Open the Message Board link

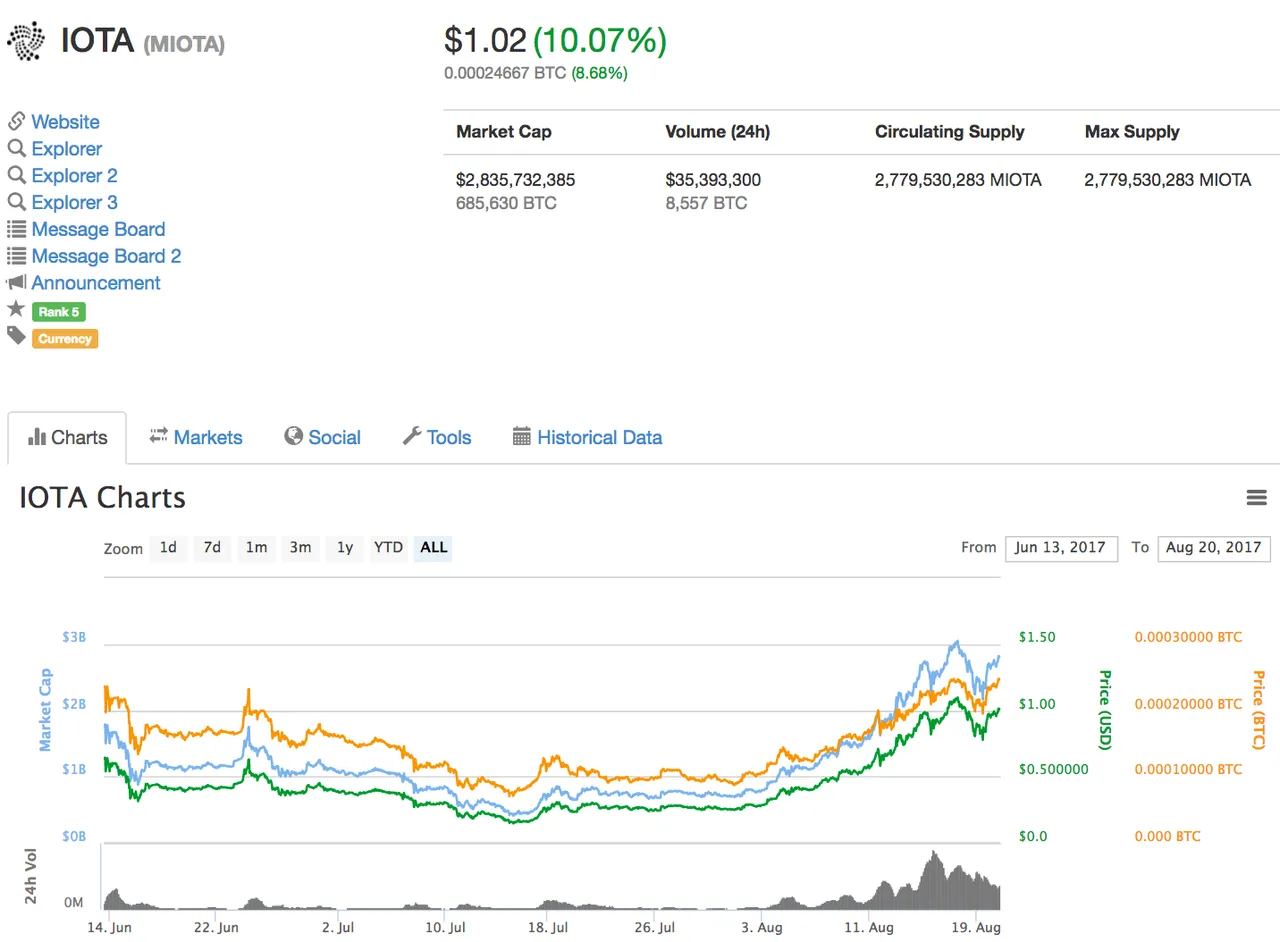[x=98, y=229]
